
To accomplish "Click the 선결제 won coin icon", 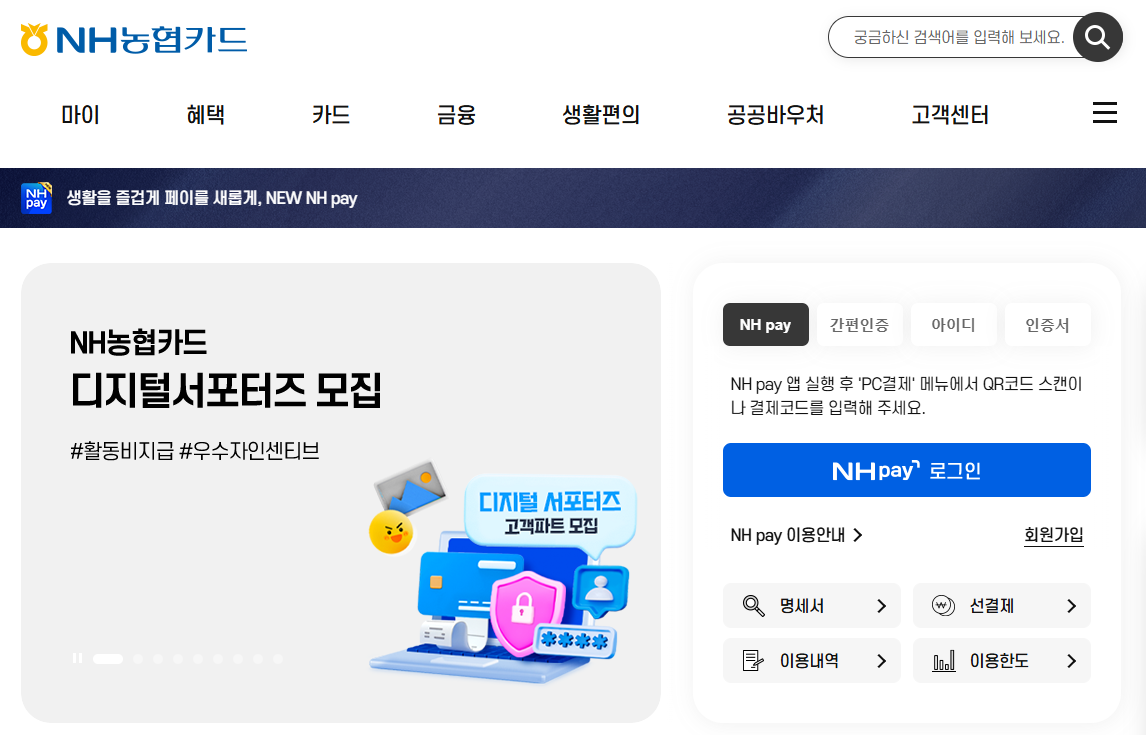I will click(x=944, y=606).
